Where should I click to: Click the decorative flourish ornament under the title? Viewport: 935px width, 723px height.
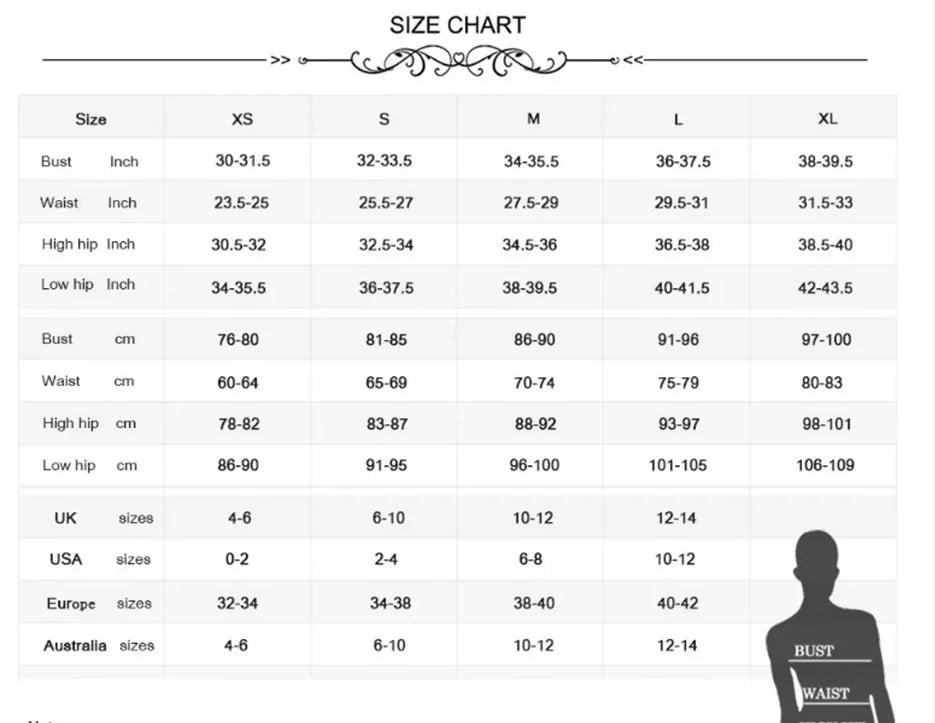[x=458, y=61]
